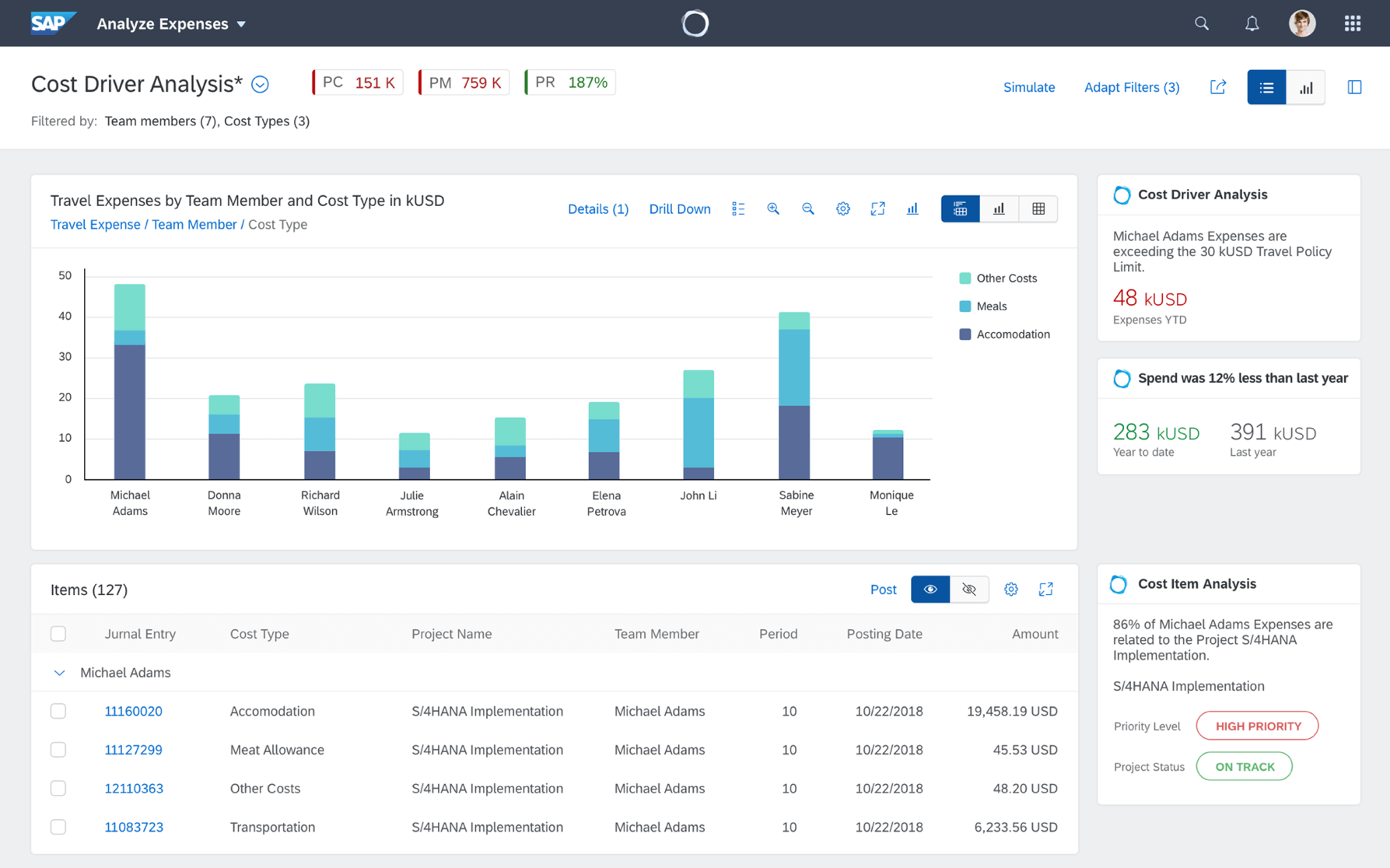
Task: Select Michael Adams' bar in the chart
Action: click(130, 381)
